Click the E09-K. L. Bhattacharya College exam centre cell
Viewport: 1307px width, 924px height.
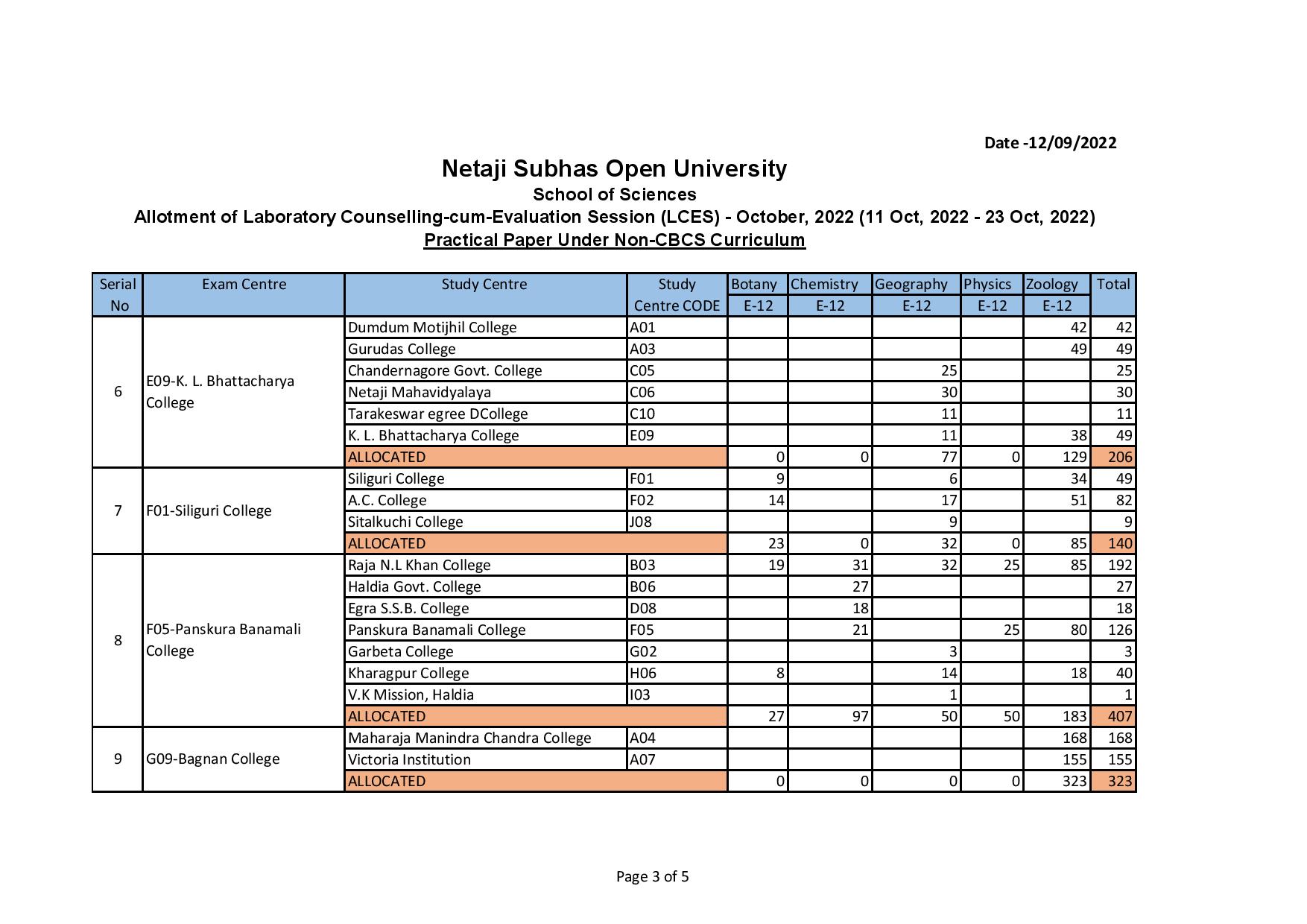pyautogui.click(x=221, y=391)
